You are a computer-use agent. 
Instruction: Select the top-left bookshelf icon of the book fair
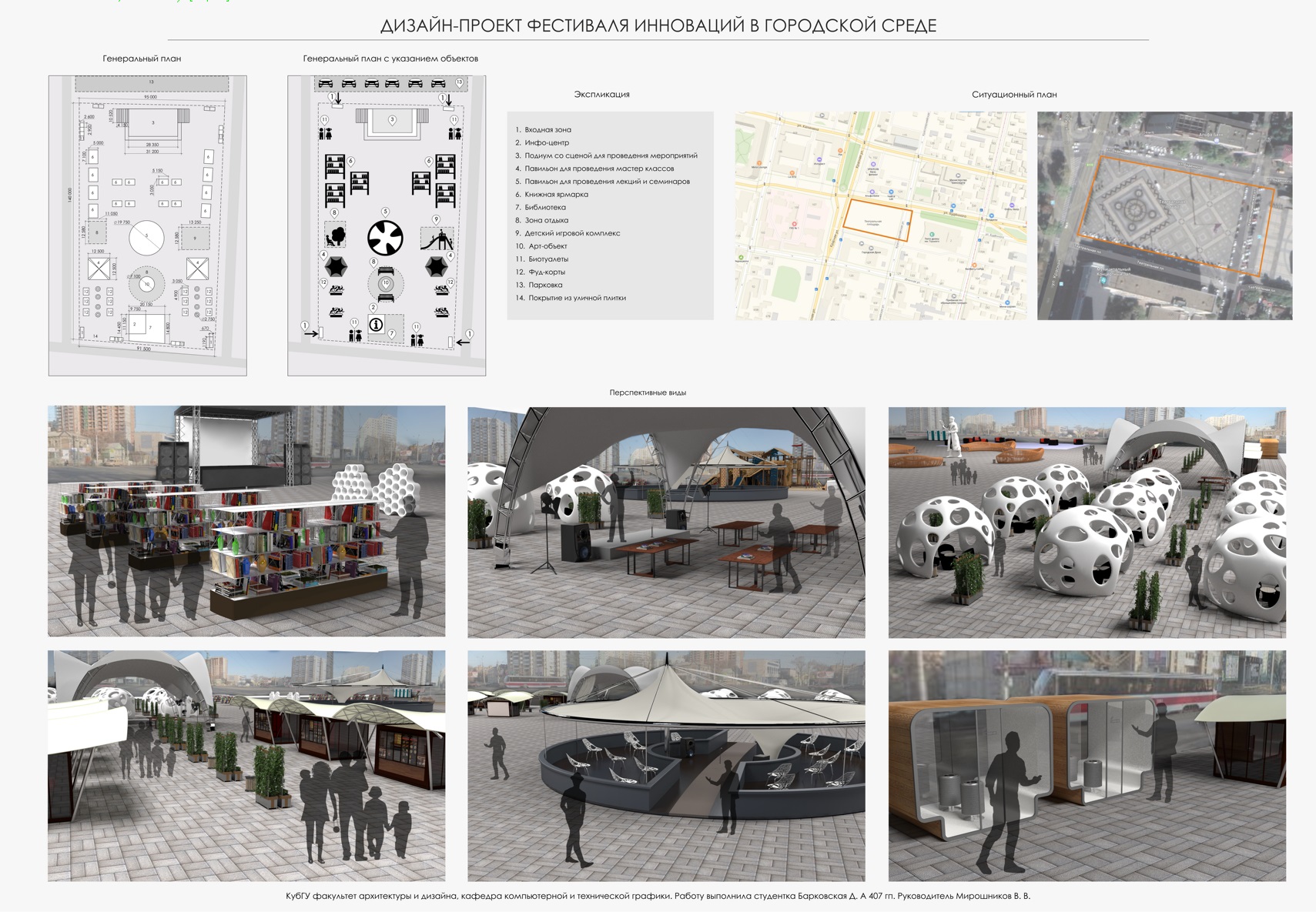point(335,166)
